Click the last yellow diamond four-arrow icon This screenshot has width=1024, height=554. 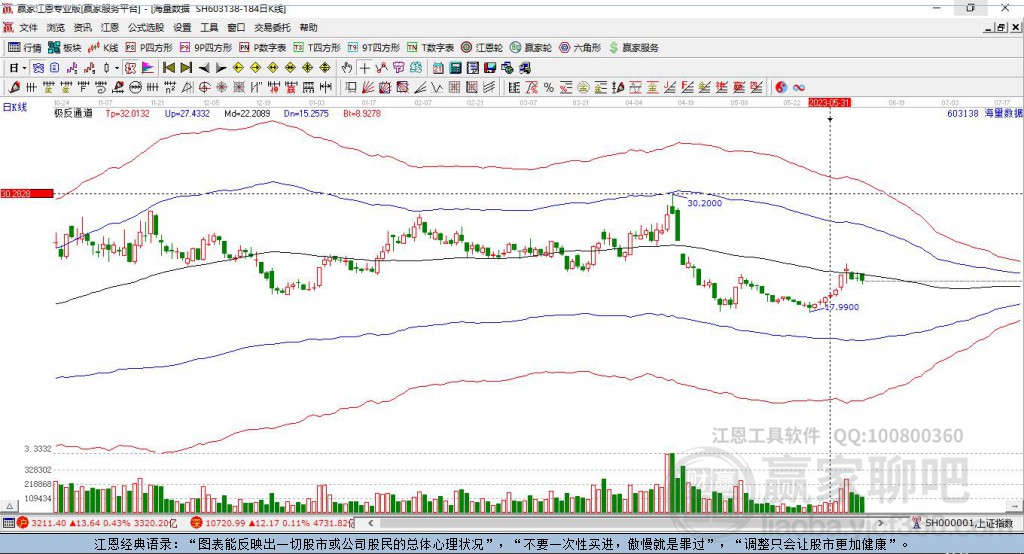pos(325,68)
